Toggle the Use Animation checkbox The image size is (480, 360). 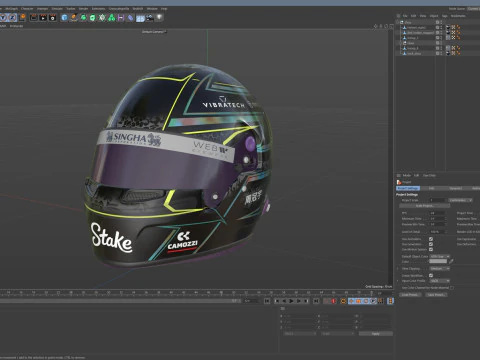(431, 239)
